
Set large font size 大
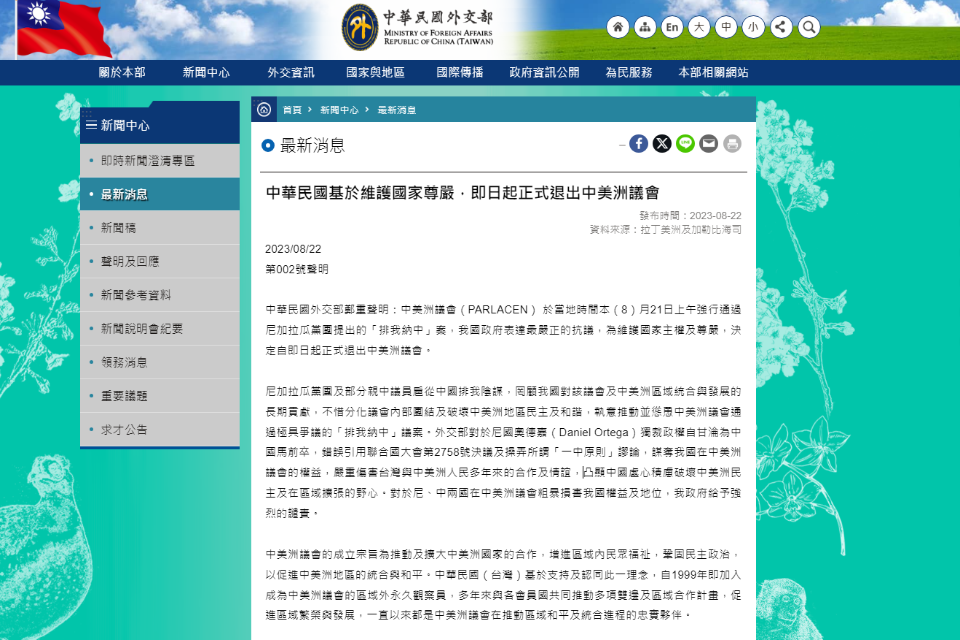[x=699, y=27]
